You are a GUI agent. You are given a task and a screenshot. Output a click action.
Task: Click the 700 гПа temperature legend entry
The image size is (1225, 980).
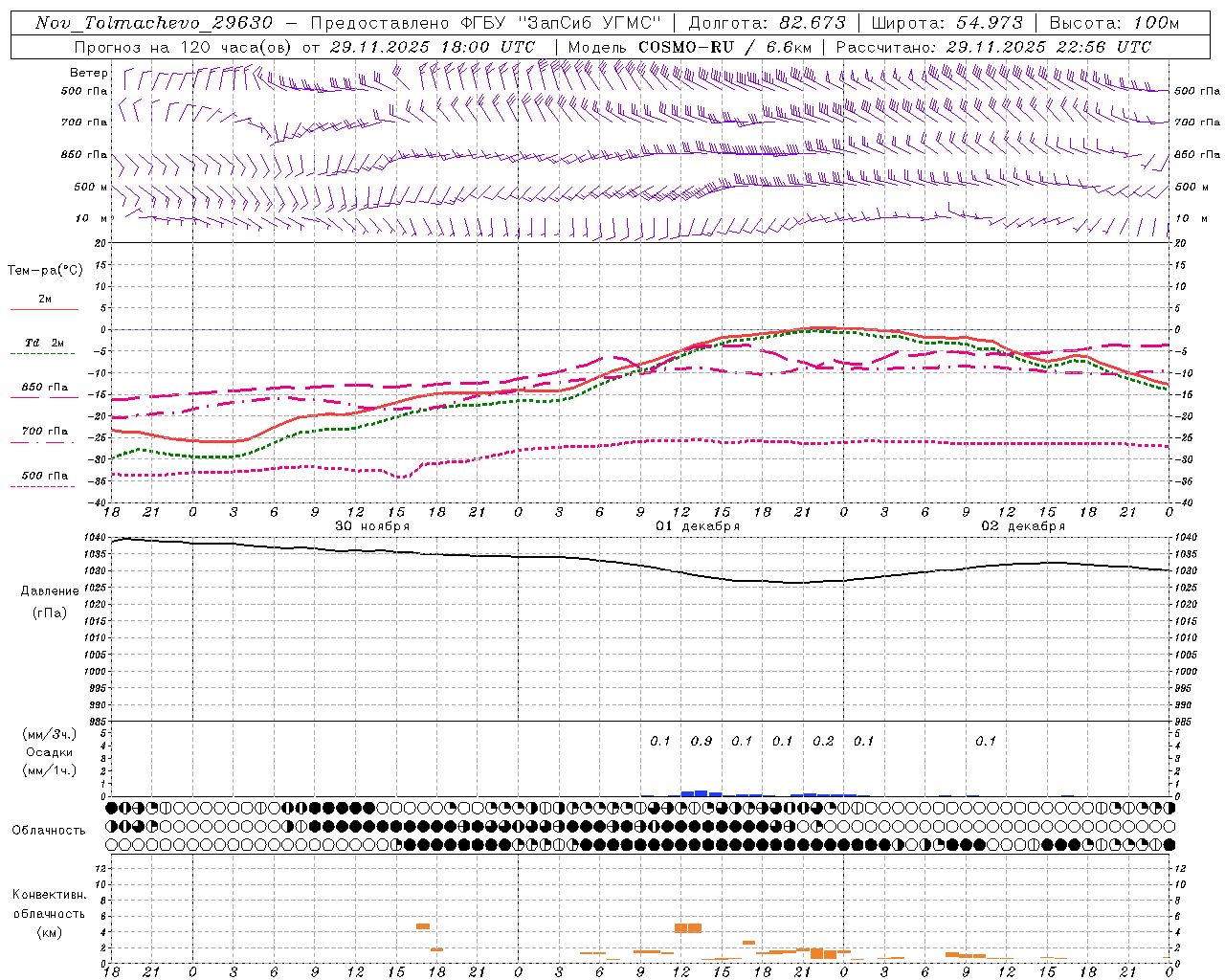[45, 431]
